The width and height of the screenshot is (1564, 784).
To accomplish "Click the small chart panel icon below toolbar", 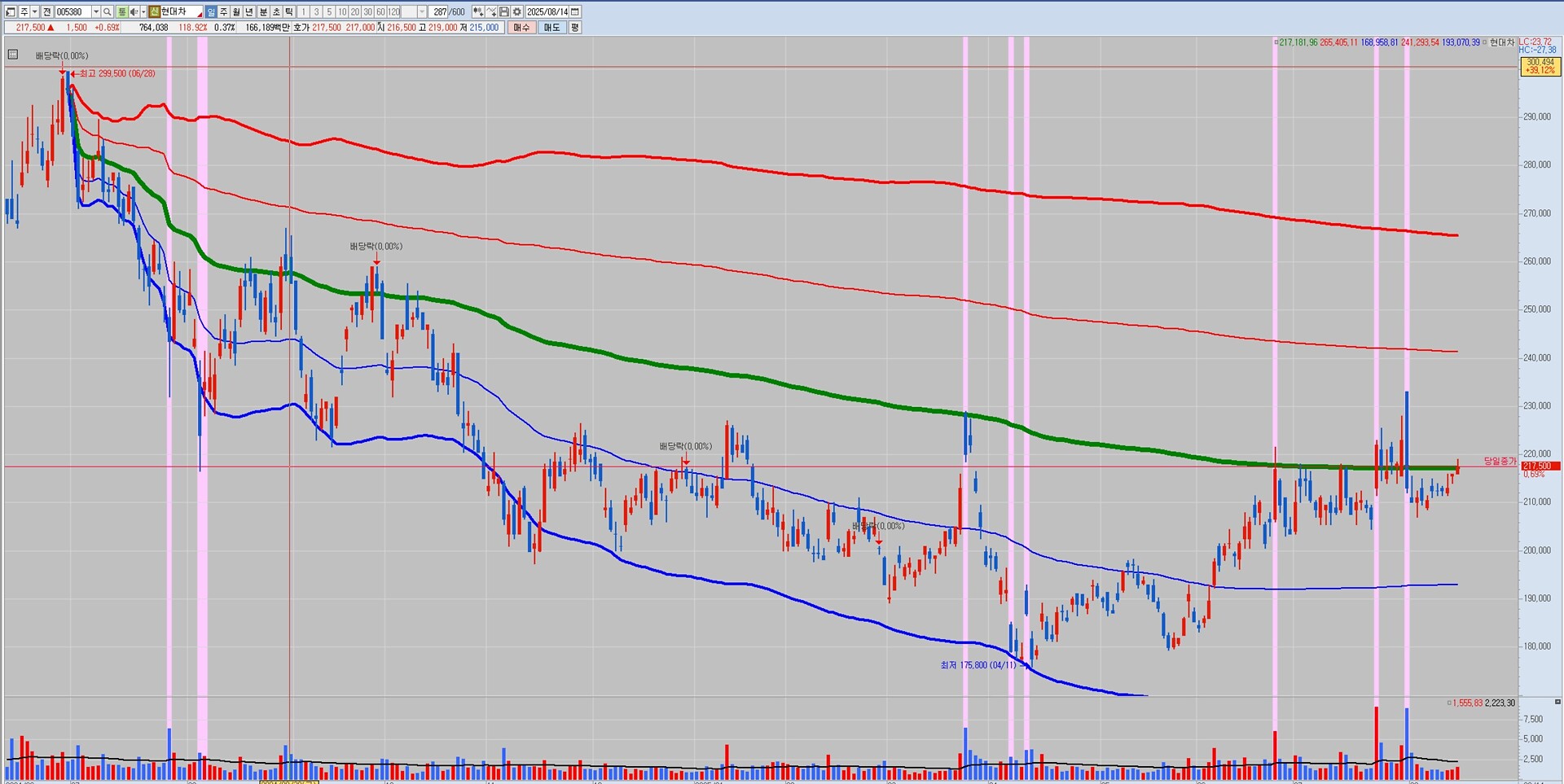I will tap(12, 55).
